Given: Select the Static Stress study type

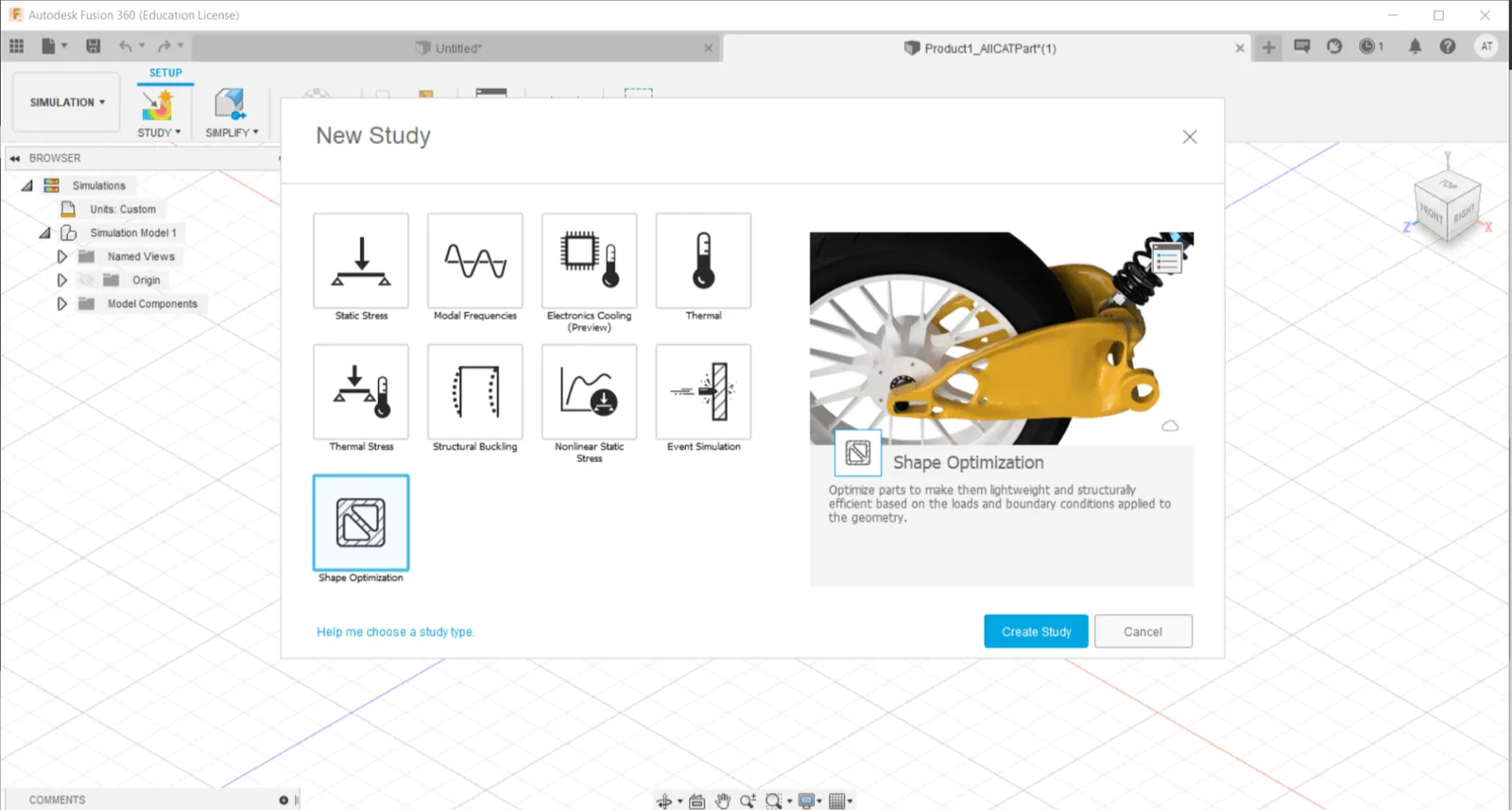Looking at the screenshot, I should pos(361,261).
